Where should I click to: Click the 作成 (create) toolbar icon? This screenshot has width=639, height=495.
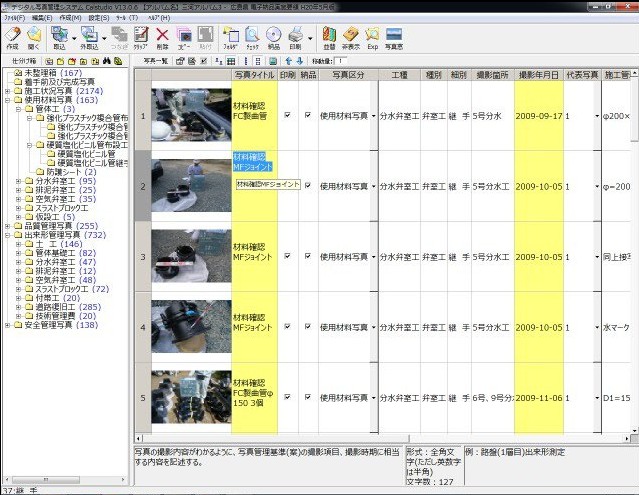pyautogui.click(x=13, y=38)
